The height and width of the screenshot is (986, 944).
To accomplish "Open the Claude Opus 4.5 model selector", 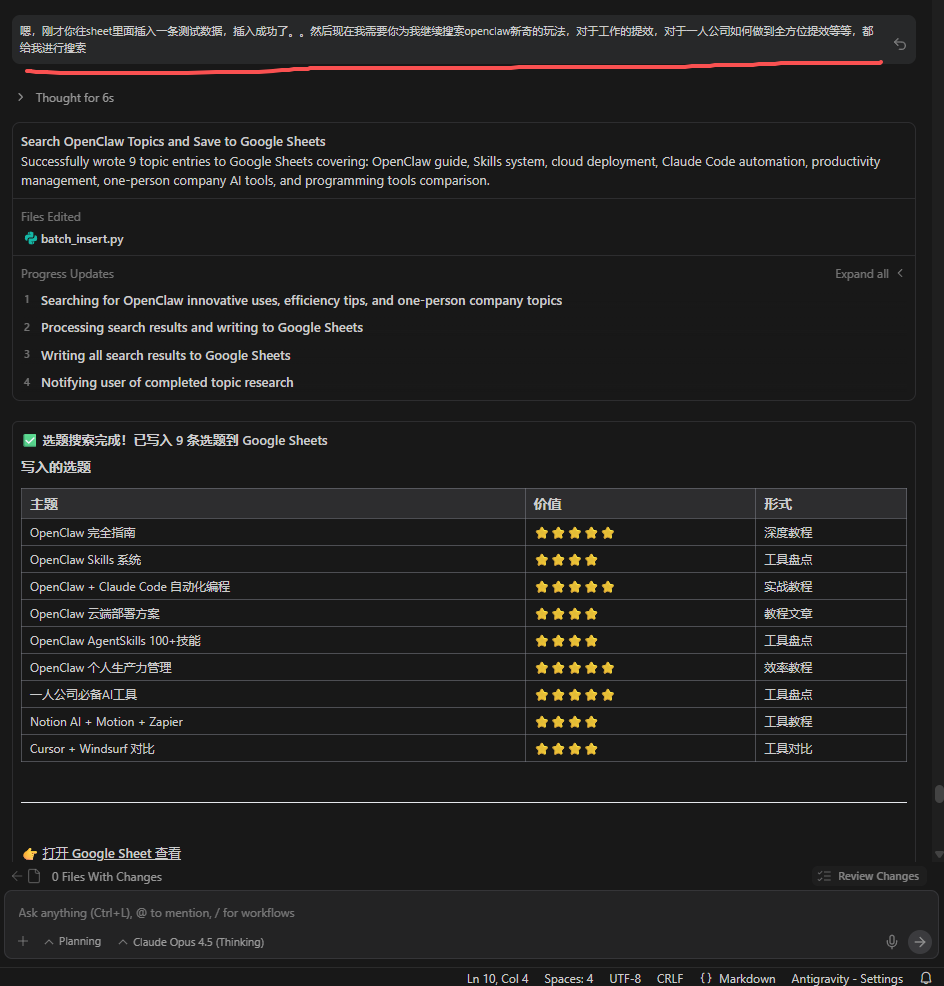I will click(x=191, y=941).
